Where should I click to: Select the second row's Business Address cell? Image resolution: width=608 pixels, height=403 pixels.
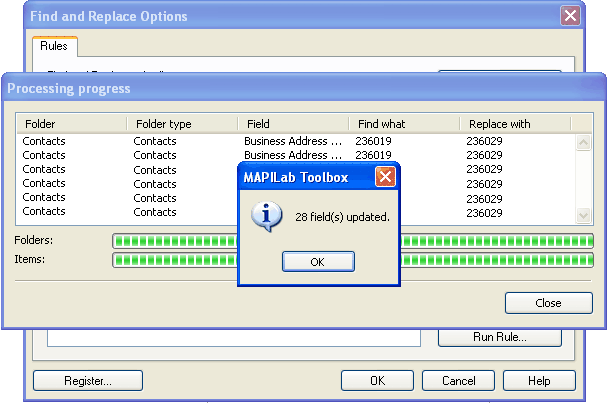[x=293, y=155]
